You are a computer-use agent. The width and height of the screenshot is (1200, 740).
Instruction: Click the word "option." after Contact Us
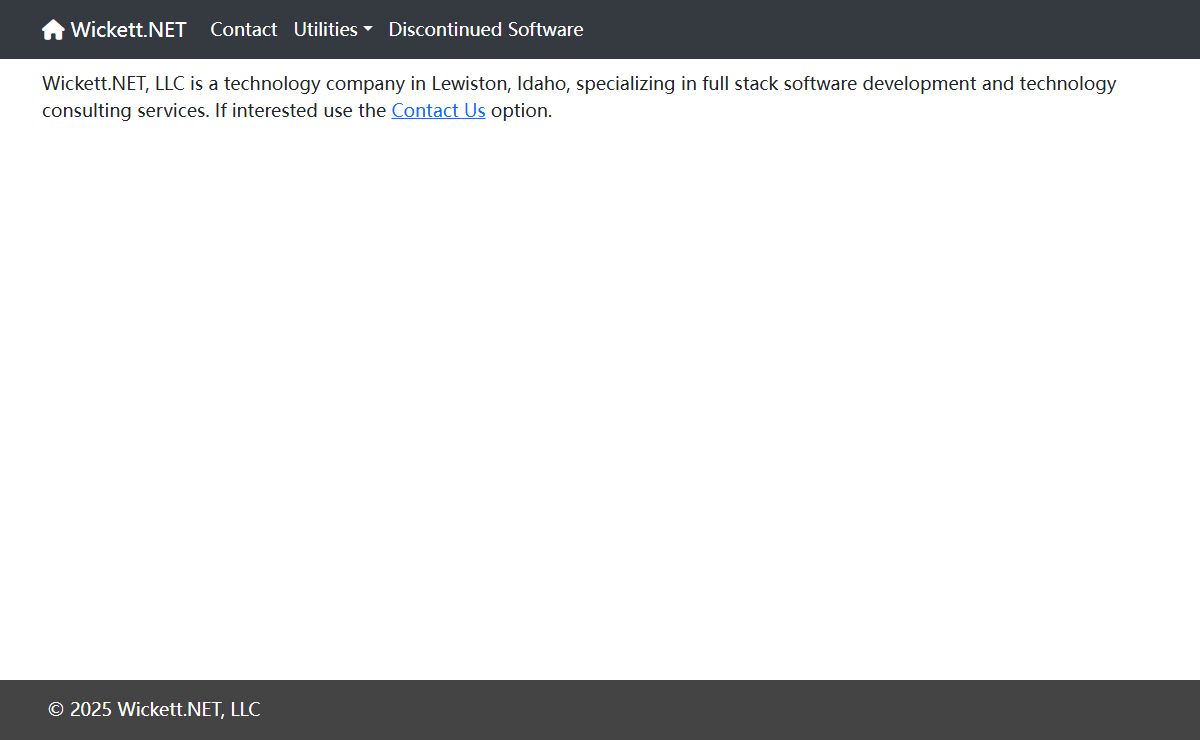pos(521,111)
